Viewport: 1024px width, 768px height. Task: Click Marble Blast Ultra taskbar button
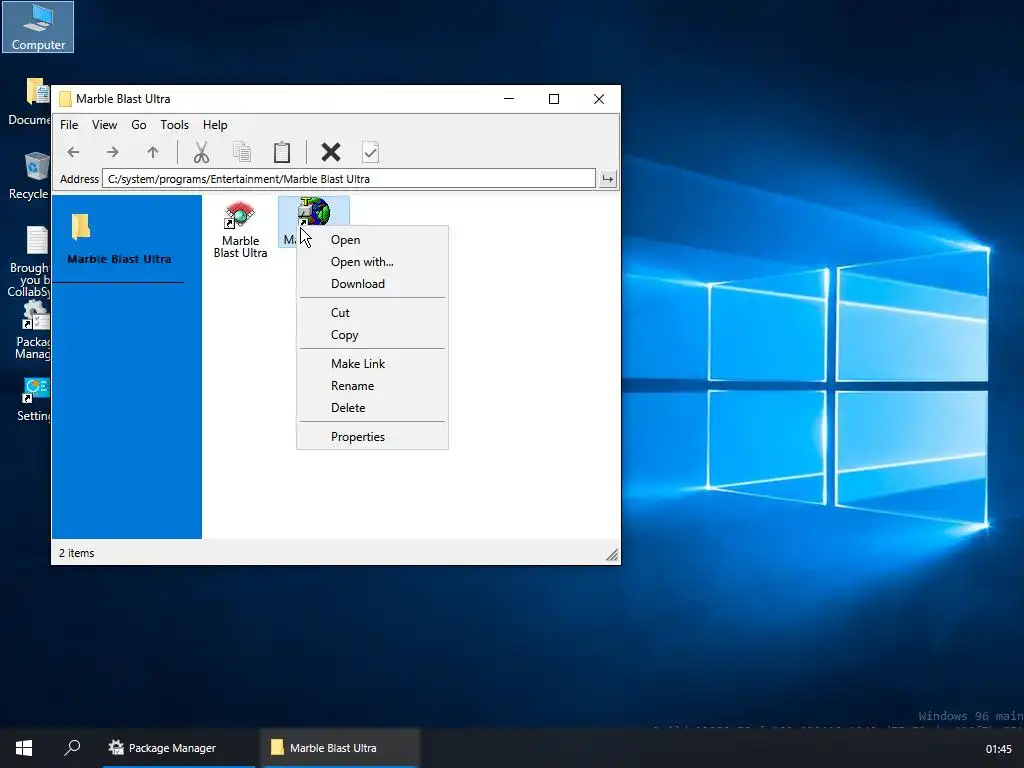[340, 748]
